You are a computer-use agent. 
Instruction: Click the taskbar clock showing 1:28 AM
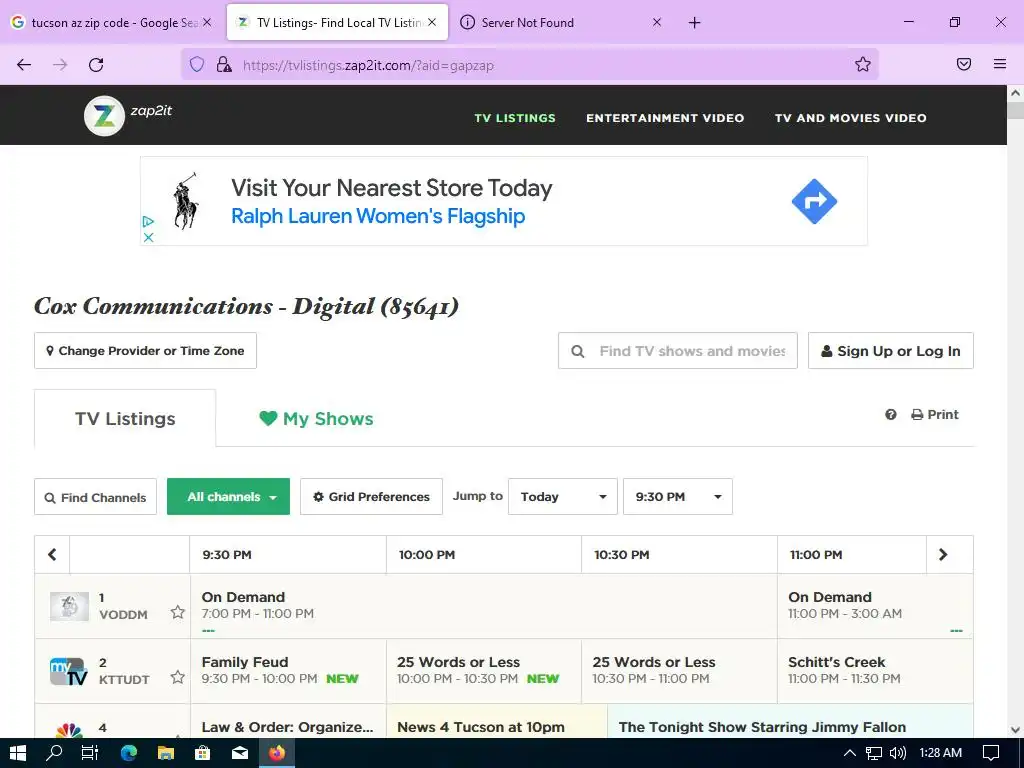[940, 753]
